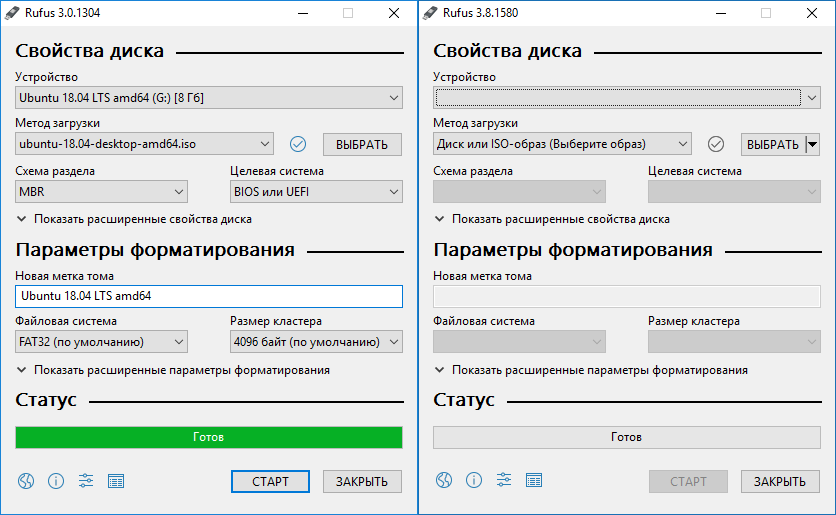Open the Диск или ISO-образ boot method dropdown
The height and width of the screenshot is (515, 836).
click(x=562, y=144)
